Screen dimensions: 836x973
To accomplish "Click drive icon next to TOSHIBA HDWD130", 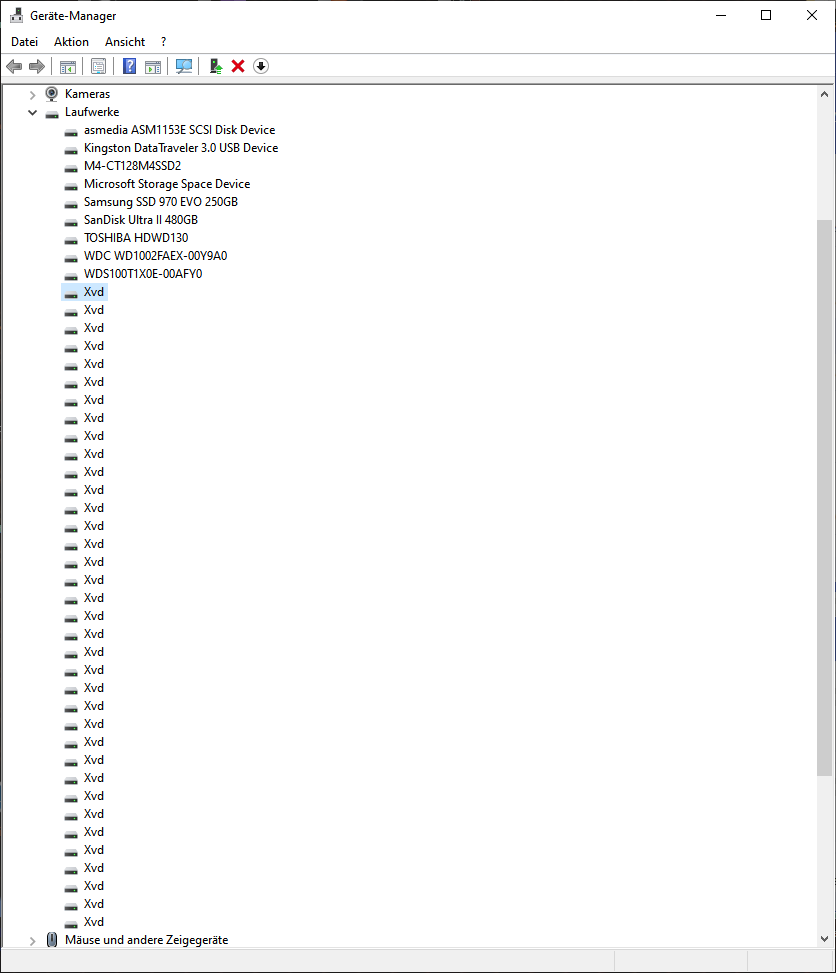I will coord(71,240).
